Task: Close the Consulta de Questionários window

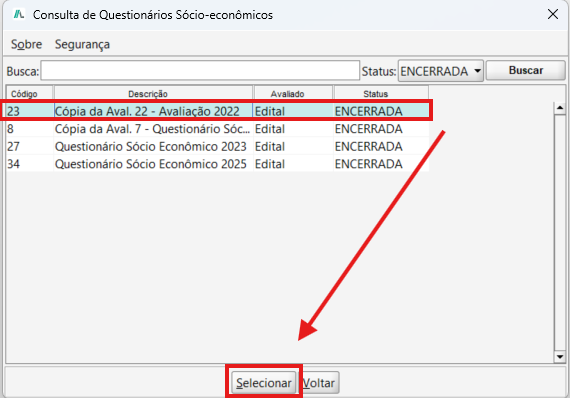Action: [553, 15]
